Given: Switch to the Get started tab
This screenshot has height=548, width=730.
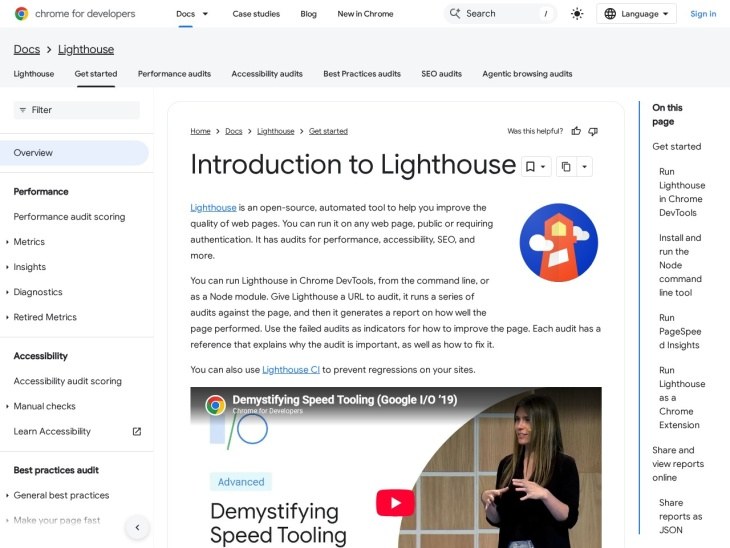Looking at the screenshot, I should click(x=96, y=74).
